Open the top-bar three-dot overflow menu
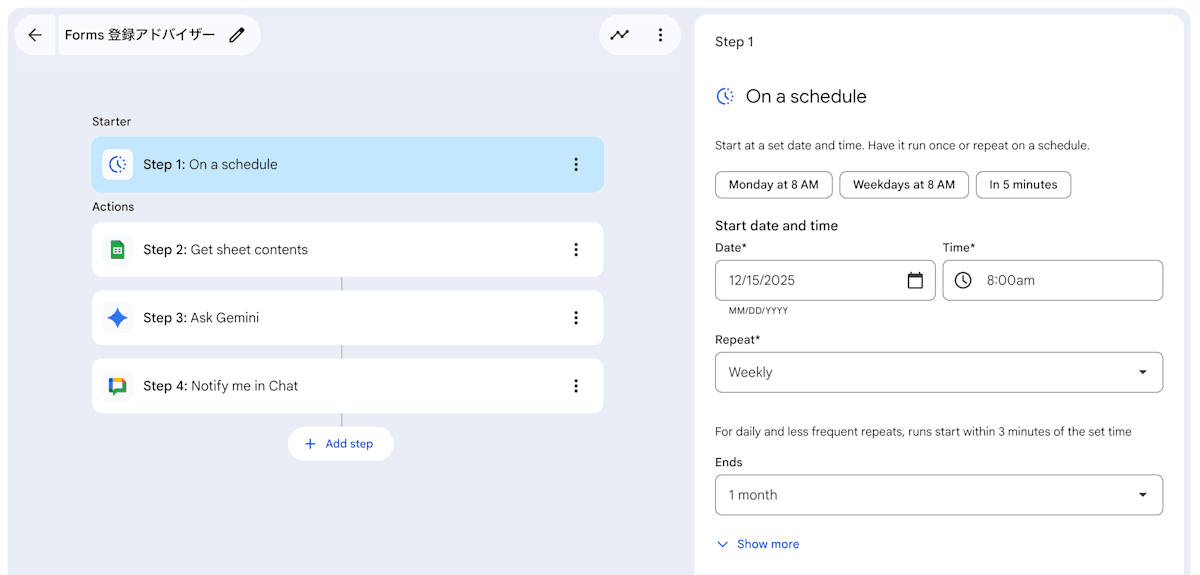This screenshot has height=575, width=1200. click(x=660, y=35)
